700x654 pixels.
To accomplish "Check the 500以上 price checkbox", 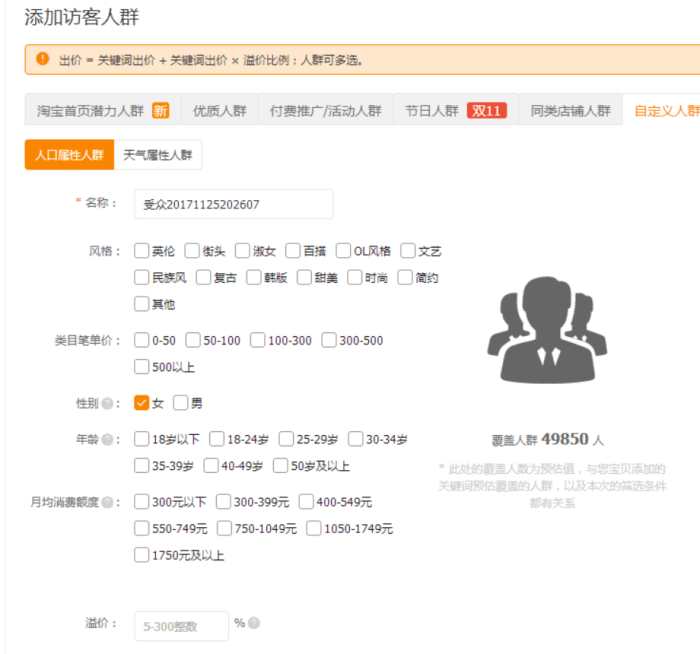I will [x=142, y=367].
